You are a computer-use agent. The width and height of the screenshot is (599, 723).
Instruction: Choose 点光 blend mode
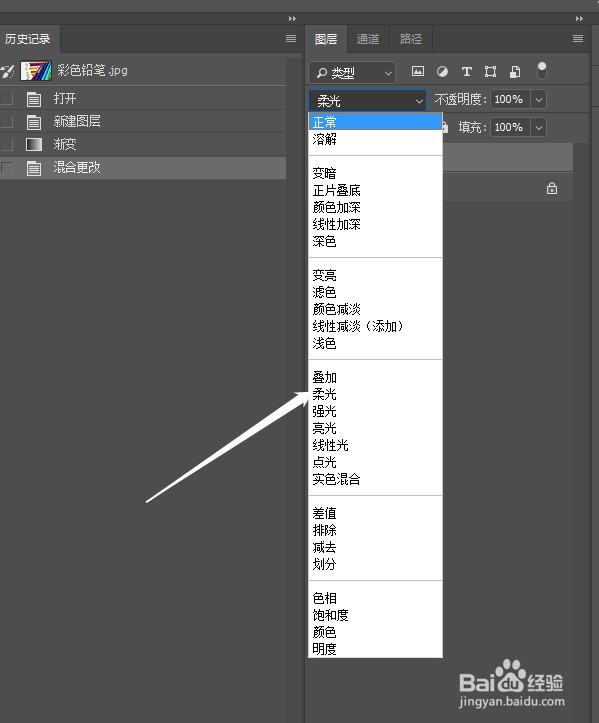tap(375, 462)
